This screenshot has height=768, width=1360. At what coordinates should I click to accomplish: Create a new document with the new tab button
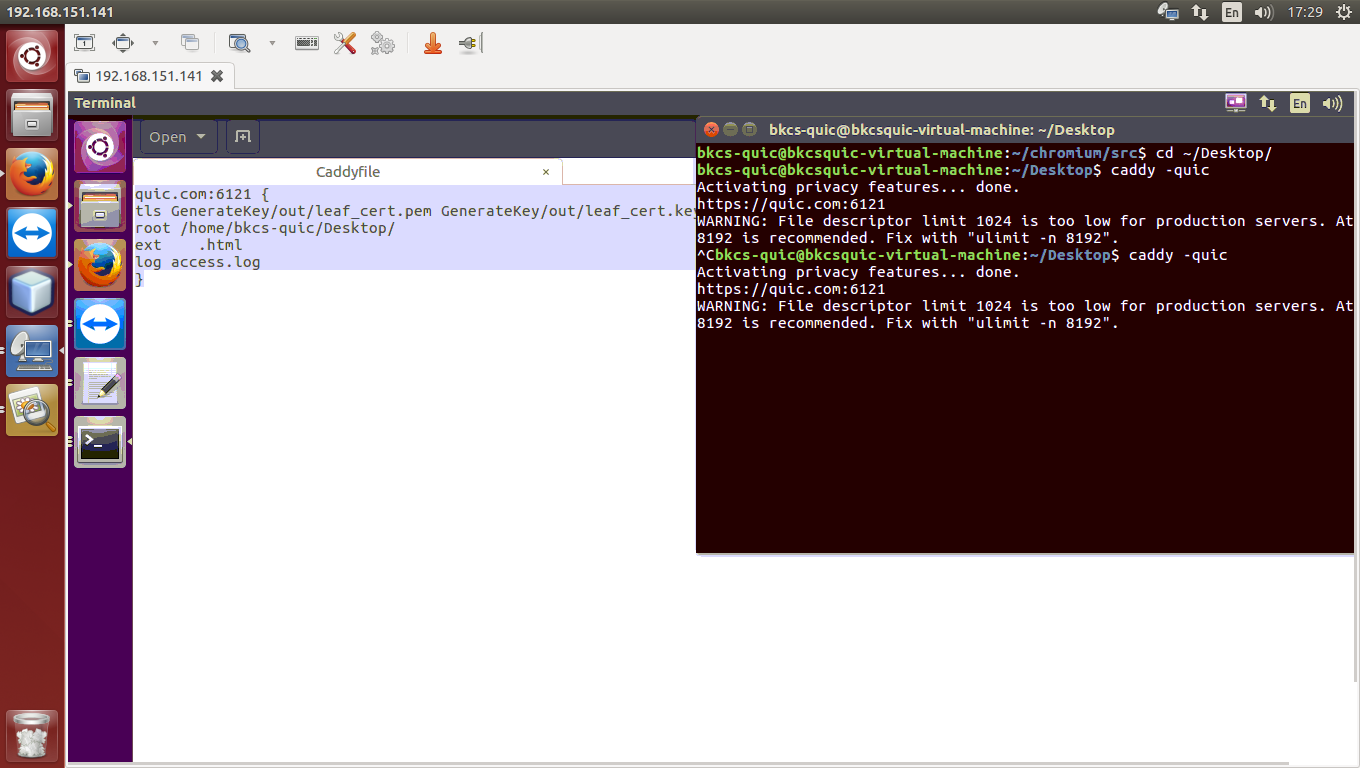pos(242,136)
